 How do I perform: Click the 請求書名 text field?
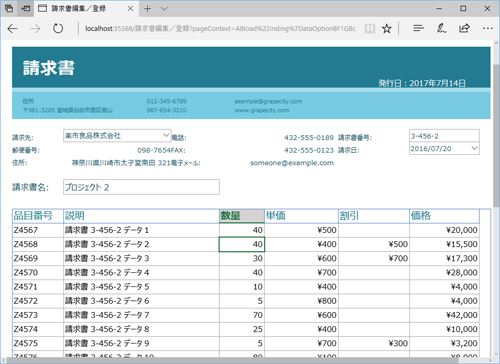(x=141, y=187)
